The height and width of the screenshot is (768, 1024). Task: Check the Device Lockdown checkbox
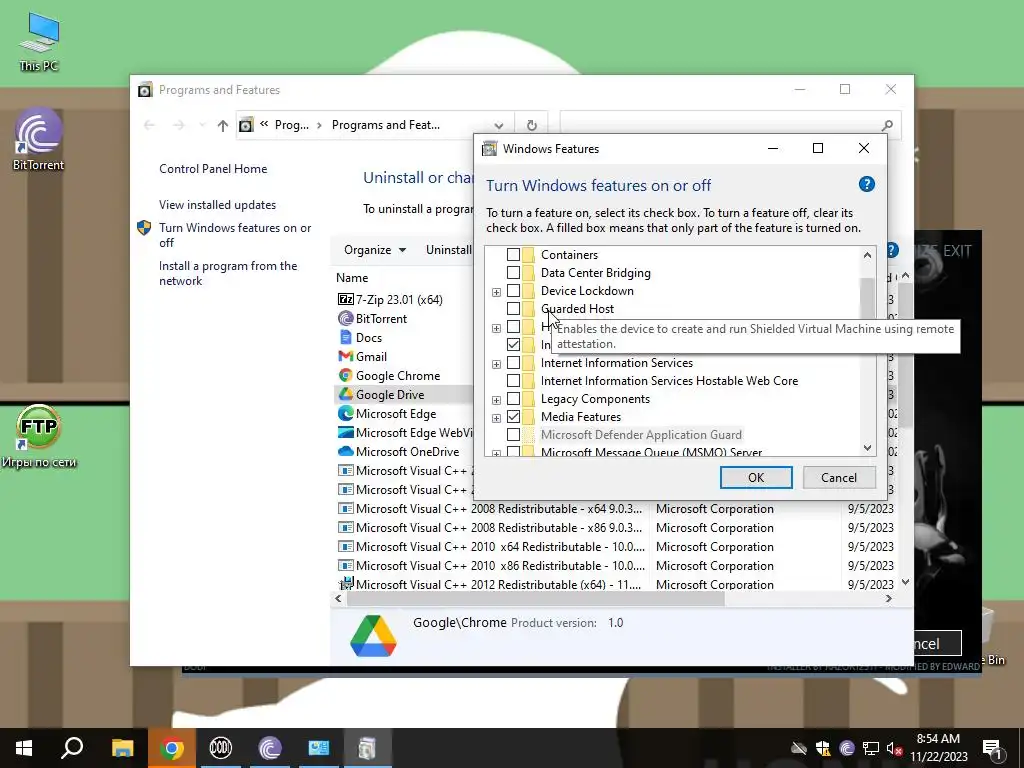tap(513, 291)
